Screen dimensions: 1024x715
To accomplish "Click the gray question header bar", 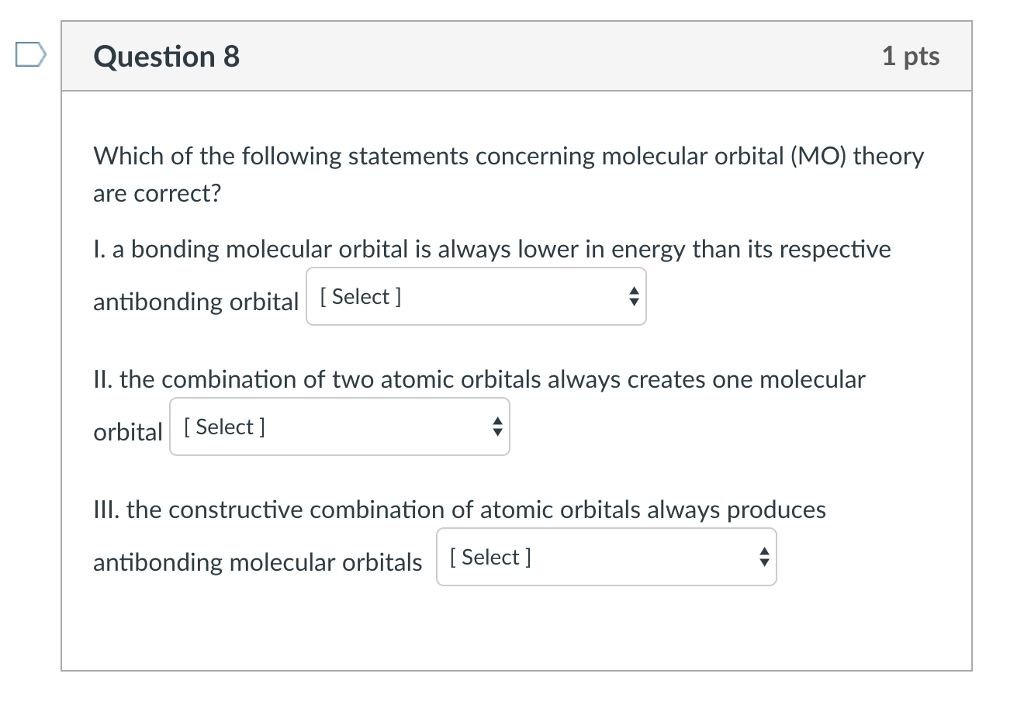I will (517, 56).
